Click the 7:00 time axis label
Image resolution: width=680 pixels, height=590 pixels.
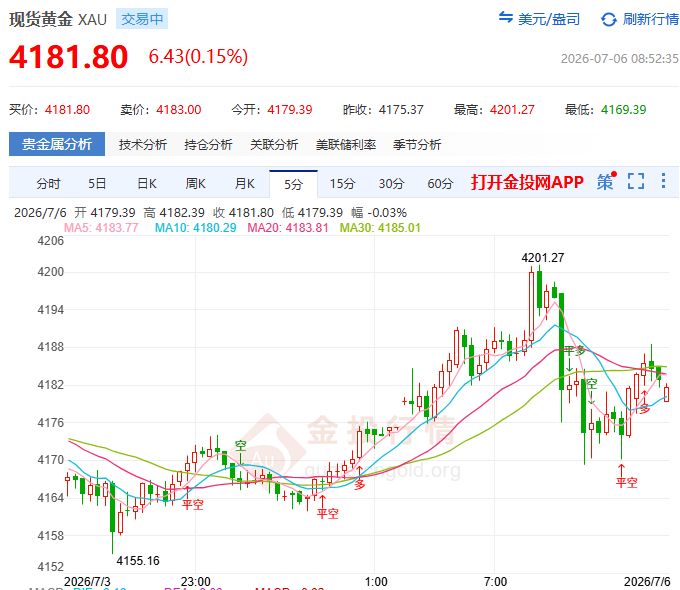[495, 581]
